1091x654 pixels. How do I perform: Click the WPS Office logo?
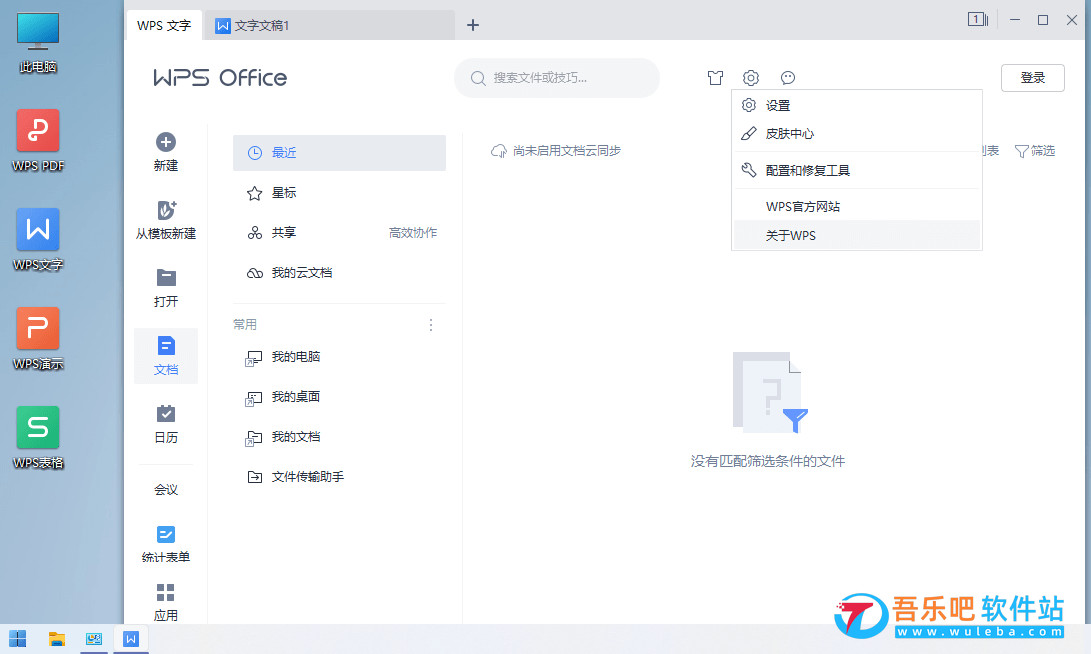pos(220,78)
